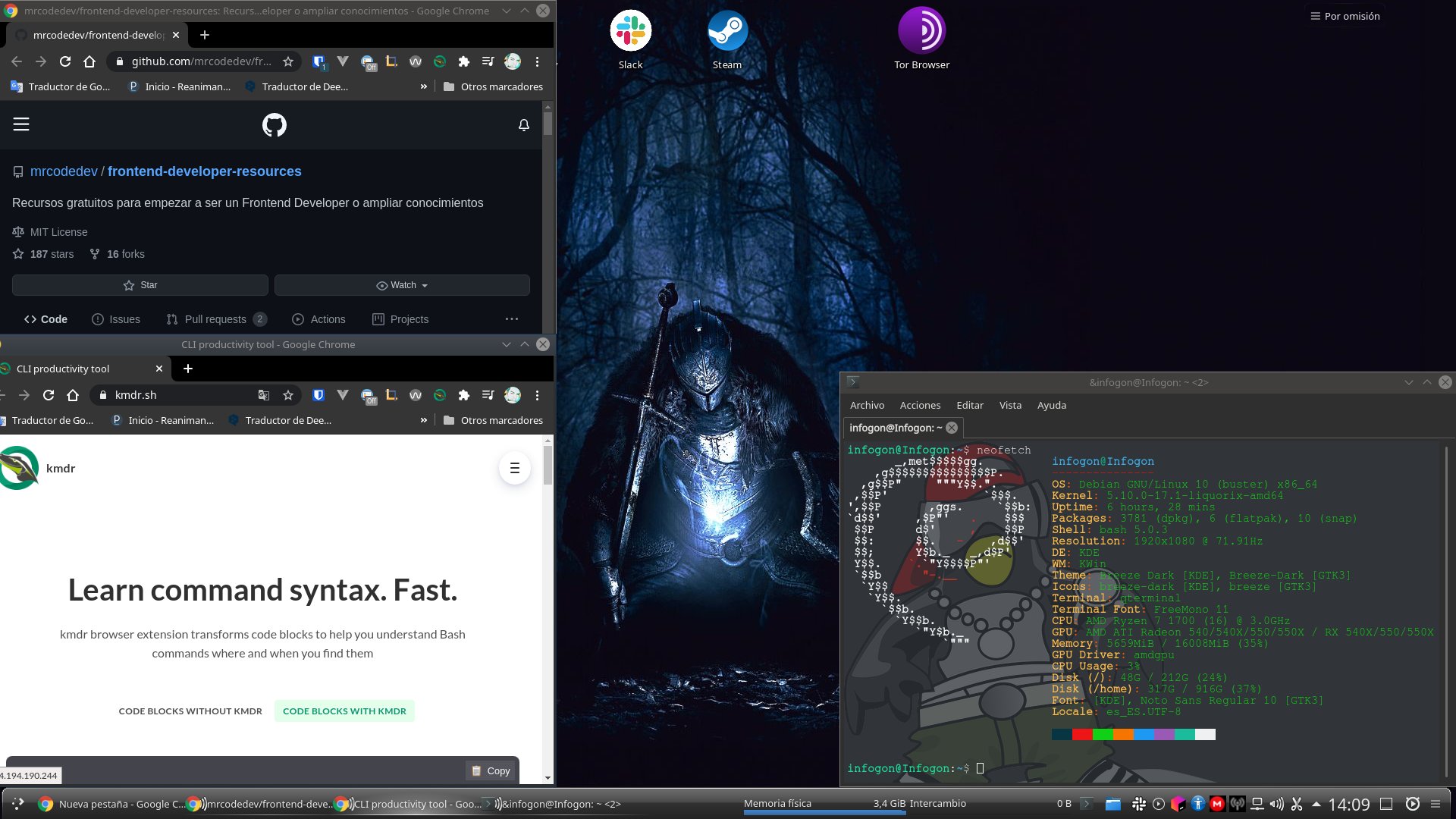Image resolution: width=1456 pixels, height=819 pixels.
Task: Select CODE BLOCKS WITHOUT KMDR option
Action: coord(190,711)
